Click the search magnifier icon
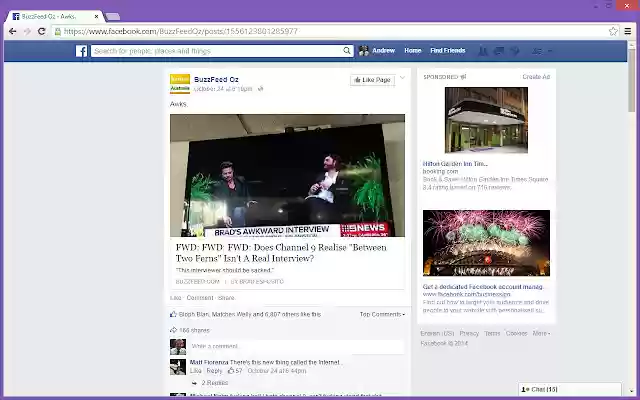This screenshot has height=400, width=640. pyautogui.click(x=347, y=51)
